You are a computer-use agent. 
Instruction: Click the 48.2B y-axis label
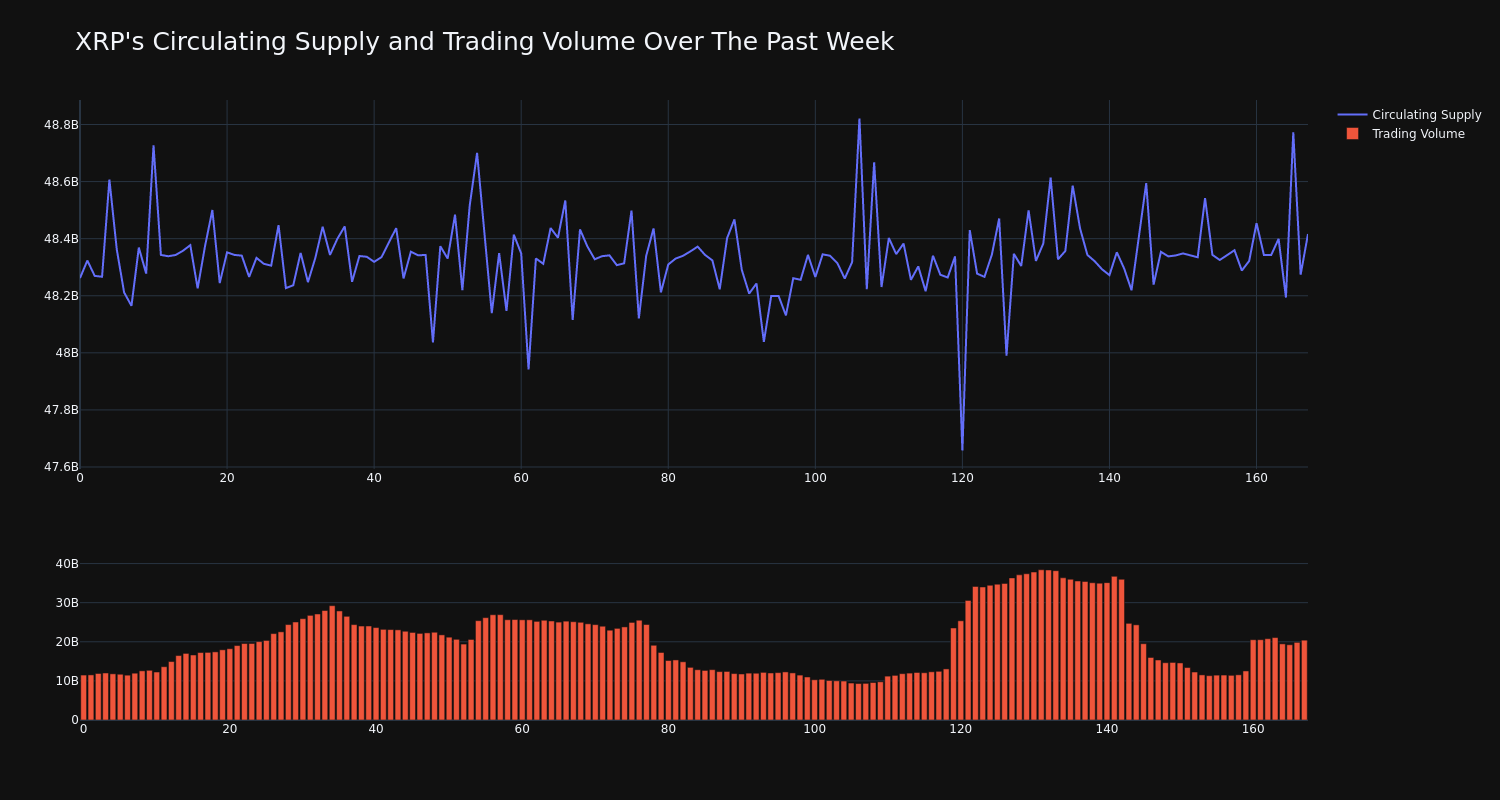pyautogui.click(x=61, y=296)
